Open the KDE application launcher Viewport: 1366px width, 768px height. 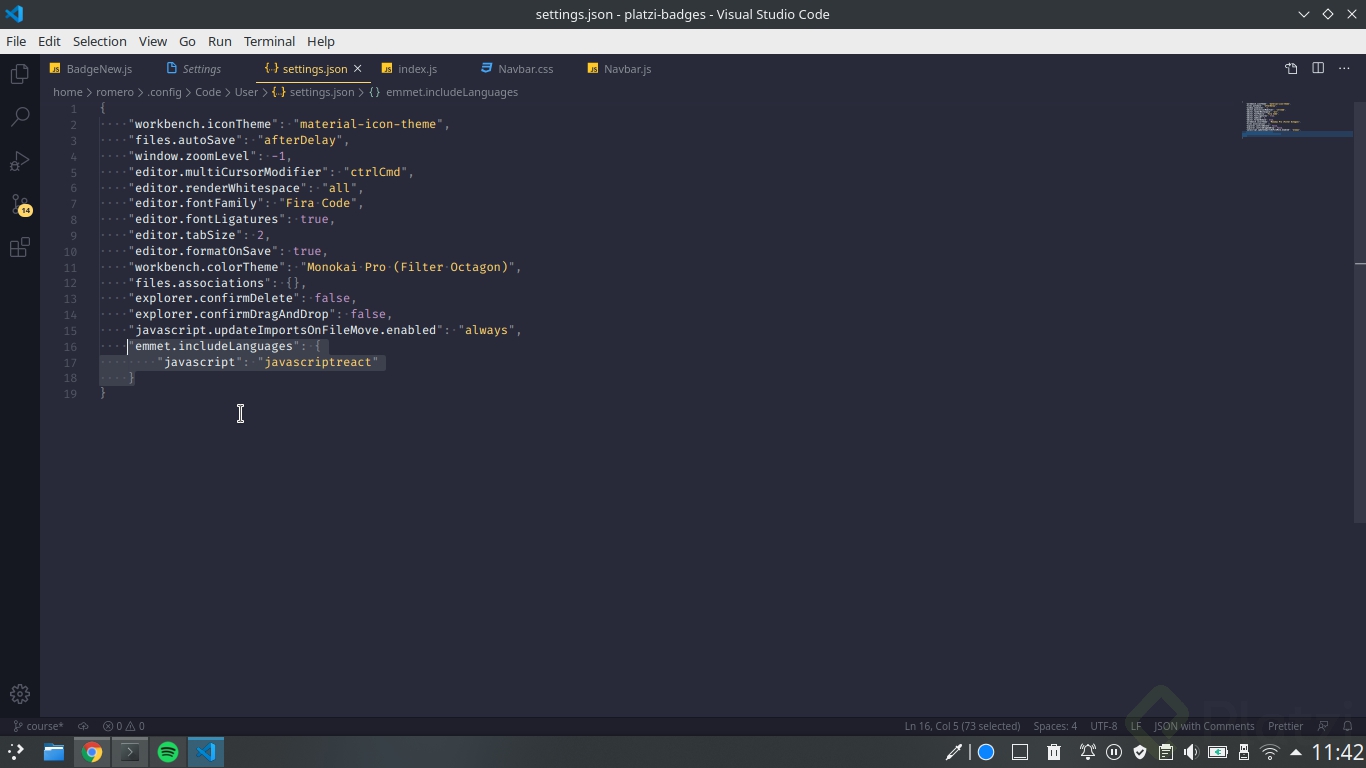[16, 752]
